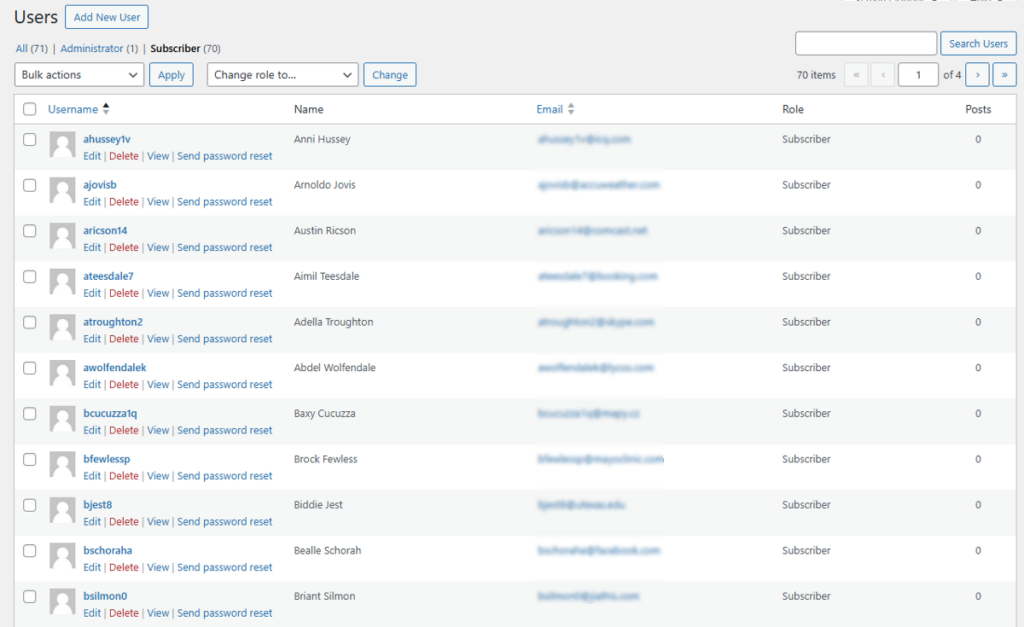Open the Change role to dropdown
Screen dimensions: 1024x627
pos(283,74)
